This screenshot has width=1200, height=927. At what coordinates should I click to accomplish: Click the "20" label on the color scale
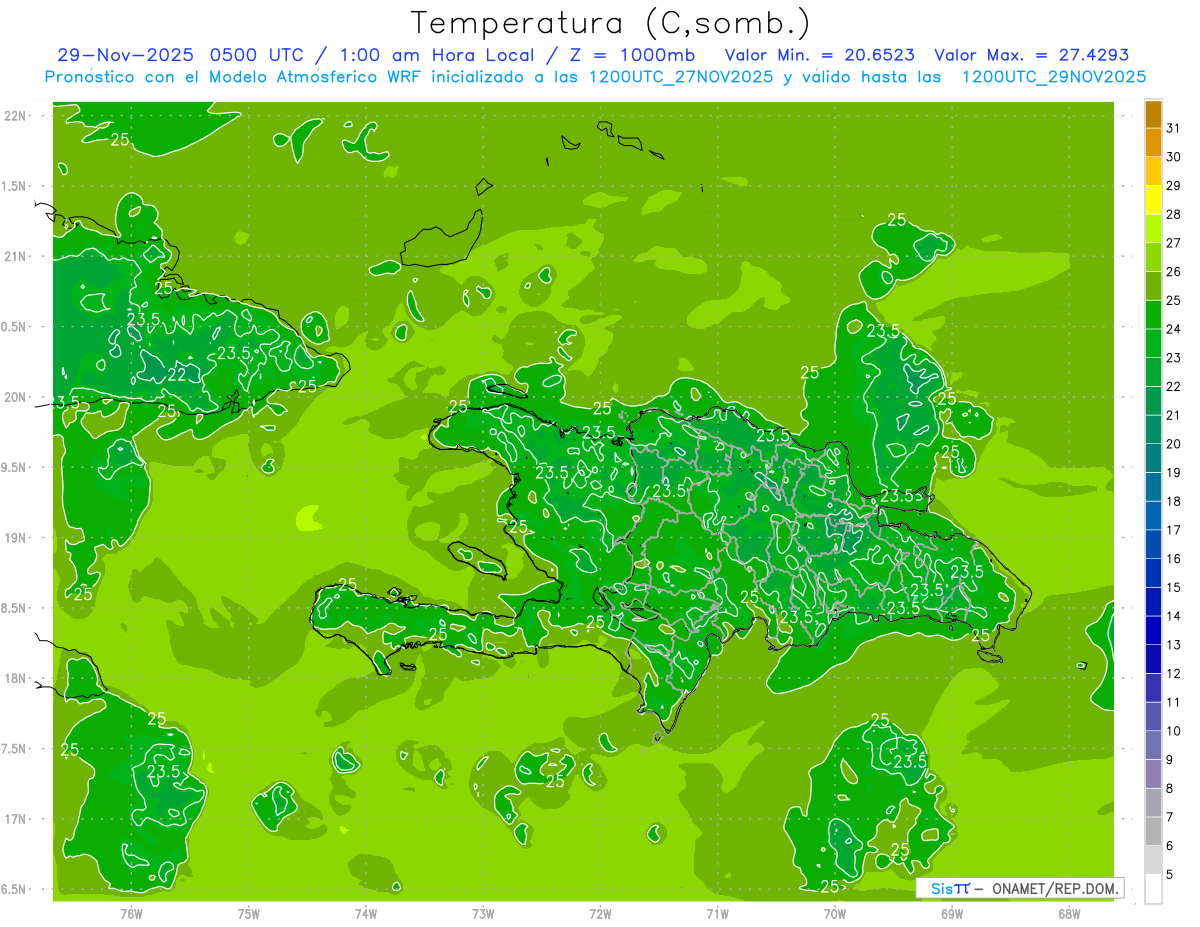coord(1174,444)
